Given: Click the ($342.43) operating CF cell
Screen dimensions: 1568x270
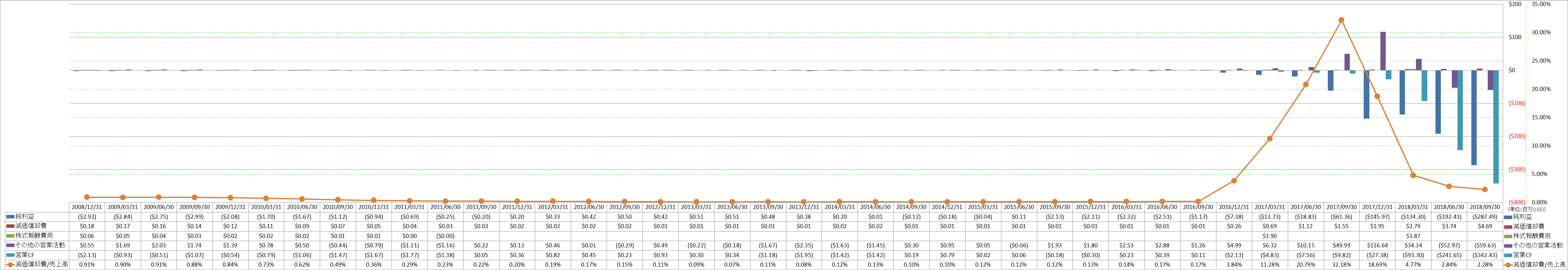Looking at the screenshot, I should pyautogui.click(x=1485, y=256).
